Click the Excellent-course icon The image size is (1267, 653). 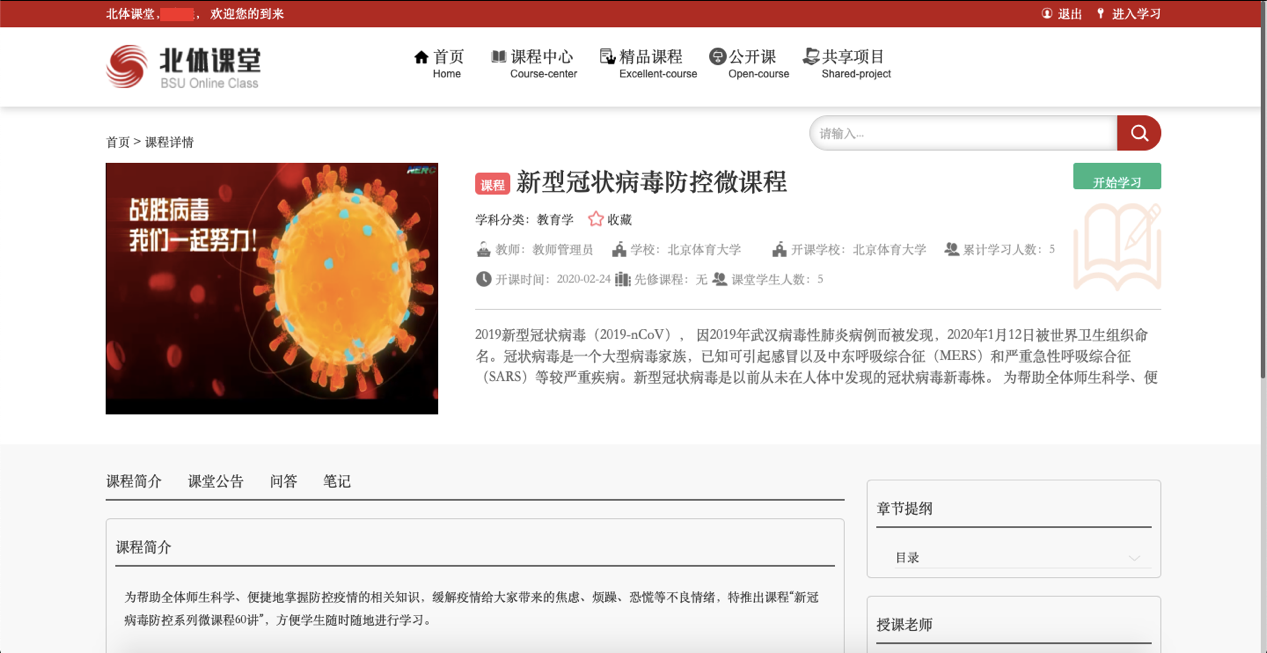click(607, 57)
